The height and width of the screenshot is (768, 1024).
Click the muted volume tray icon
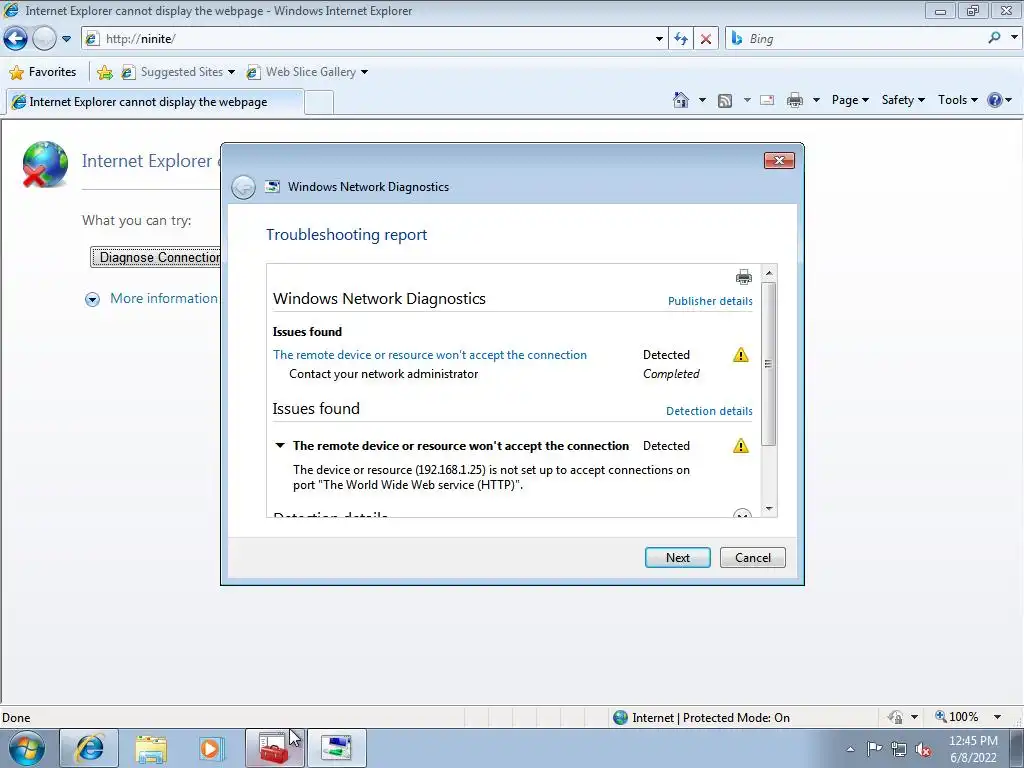[923, 750]
